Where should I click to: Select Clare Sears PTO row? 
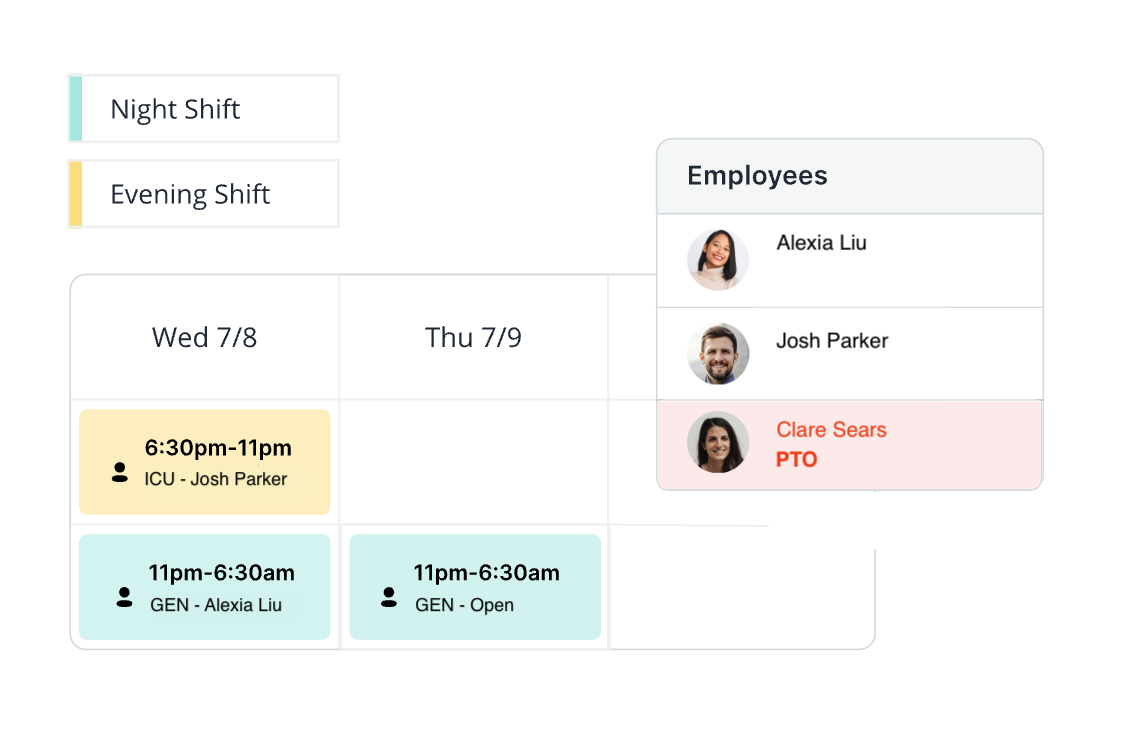pyautogui.click(x=850, y=444)
